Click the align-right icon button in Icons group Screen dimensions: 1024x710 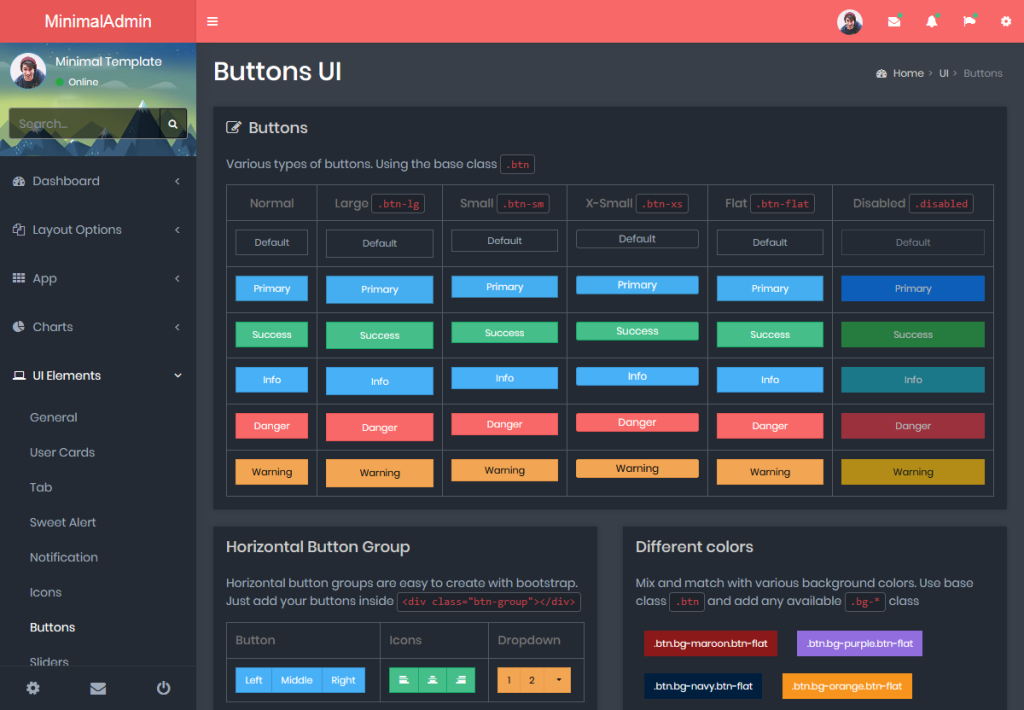(x=461, y=680)
